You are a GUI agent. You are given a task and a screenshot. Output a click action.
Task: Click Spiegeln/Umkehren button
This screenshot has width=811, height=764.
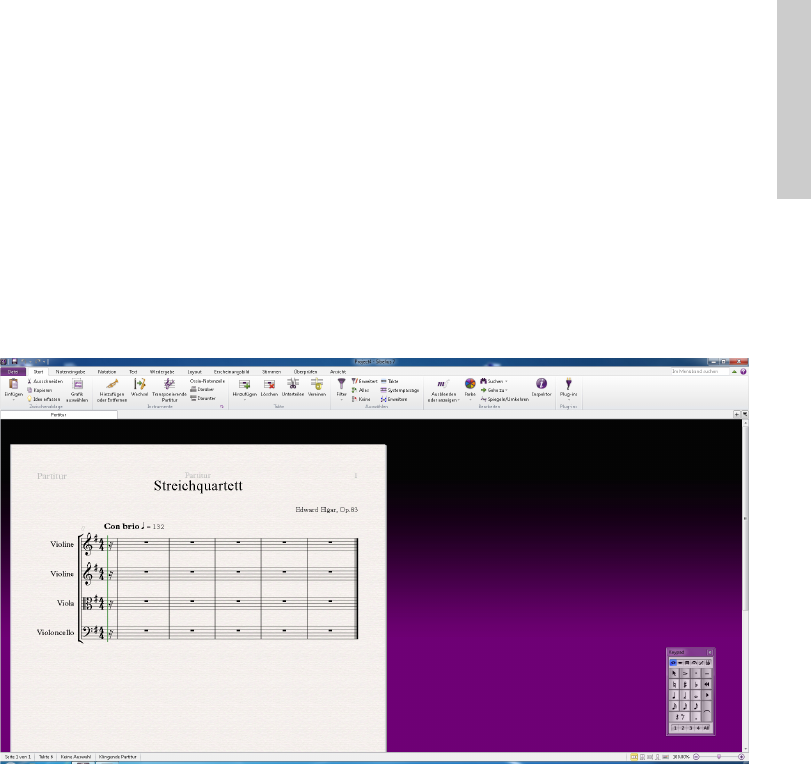pos(504,399)
